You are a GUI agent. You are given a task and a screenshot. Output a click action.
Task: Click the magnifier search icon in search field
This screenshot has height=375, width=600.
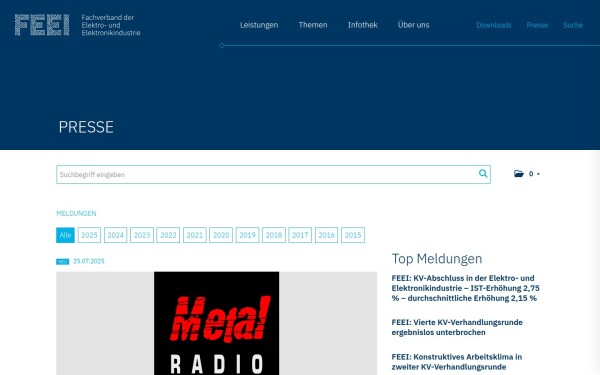[483, 174]
